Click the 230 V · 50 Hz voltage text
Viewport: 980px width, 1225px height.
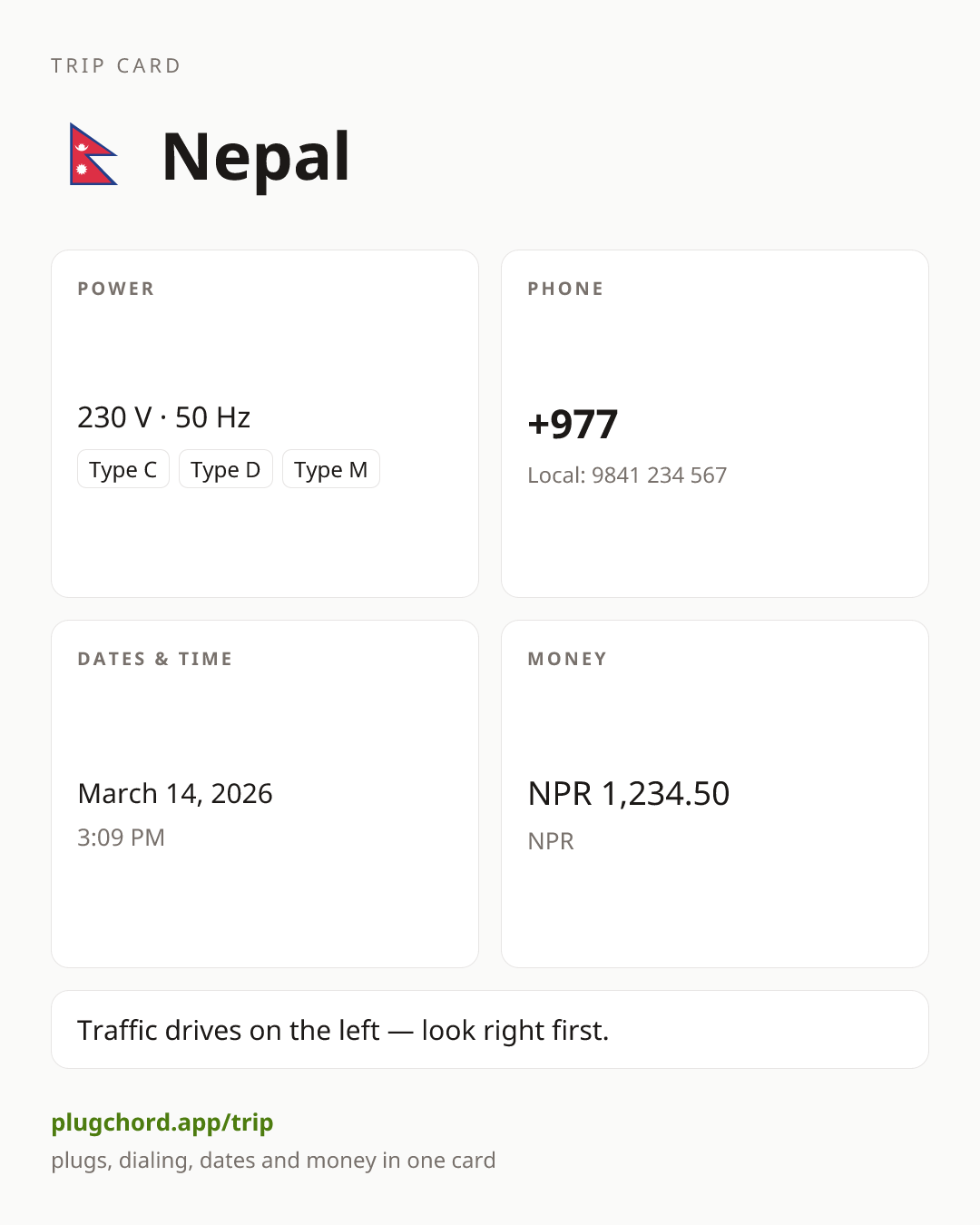[x=164, y=417]
